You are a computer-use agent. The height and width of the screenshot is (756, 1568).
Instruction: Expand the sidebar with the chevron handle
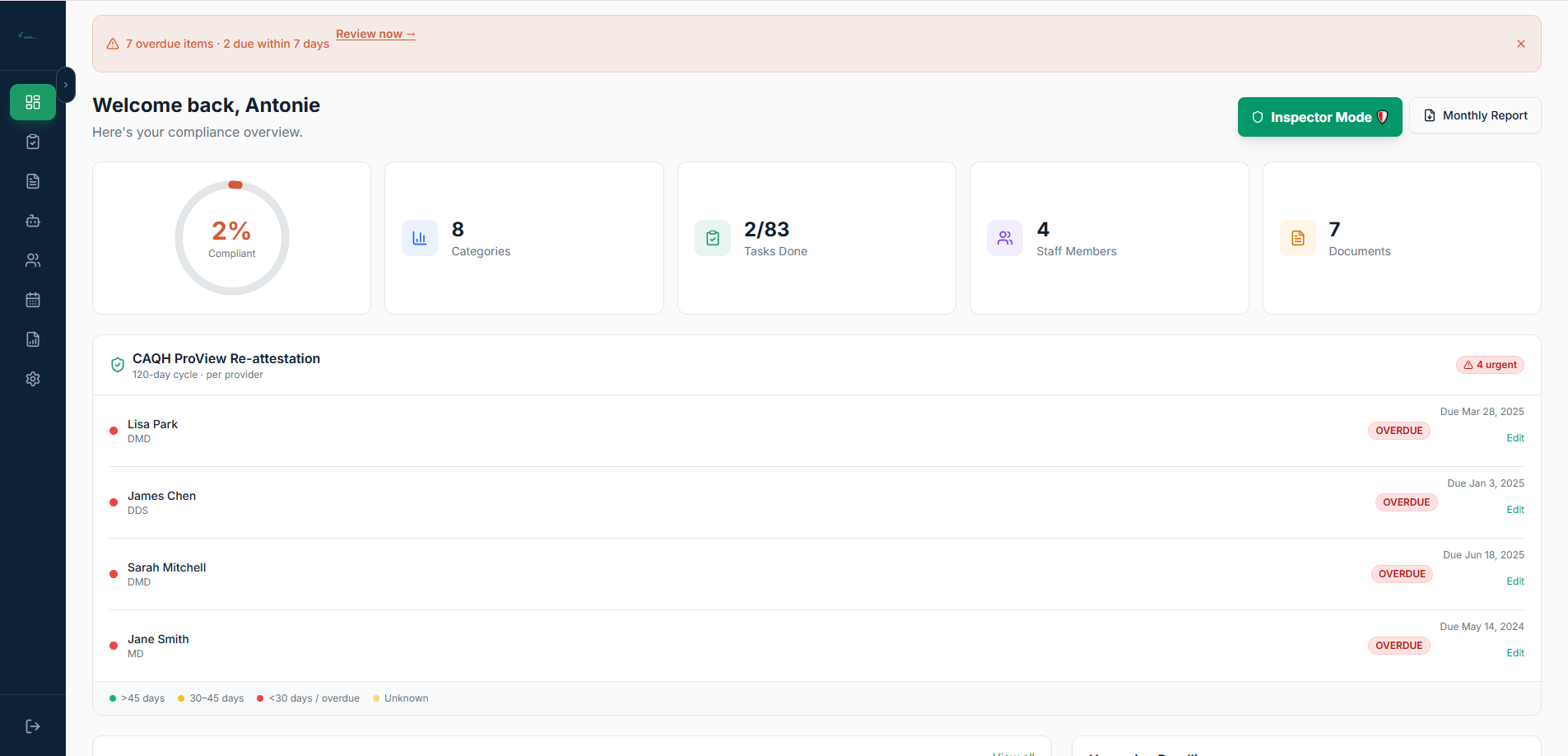[x=66, y=85]
